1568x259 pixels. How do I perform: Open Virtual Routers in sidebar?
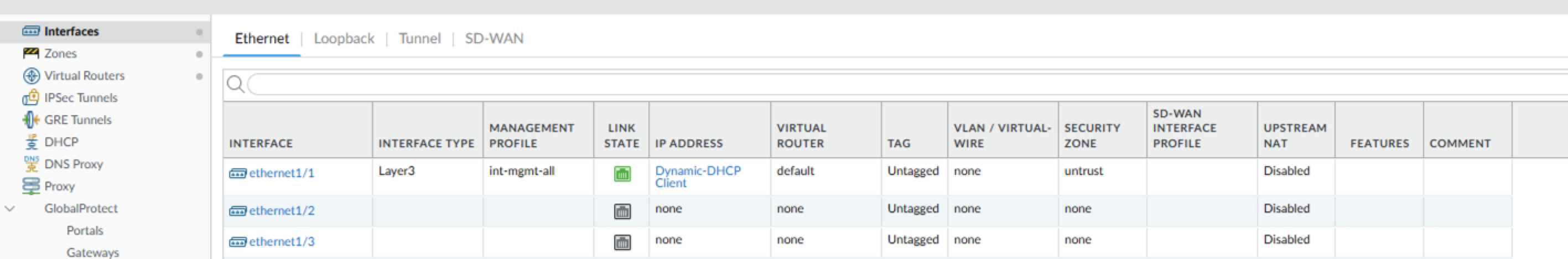click(84, 76)
